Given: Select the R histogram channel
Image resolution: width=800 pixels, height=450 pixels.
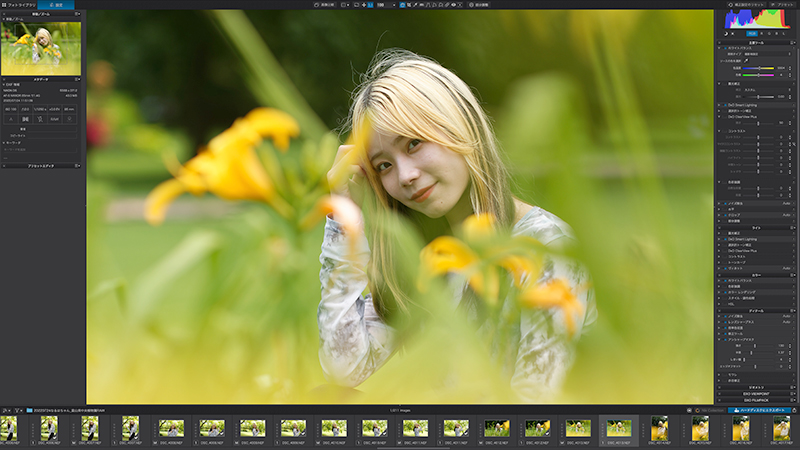Looking at the screenshot, I should tap(762, 34).
